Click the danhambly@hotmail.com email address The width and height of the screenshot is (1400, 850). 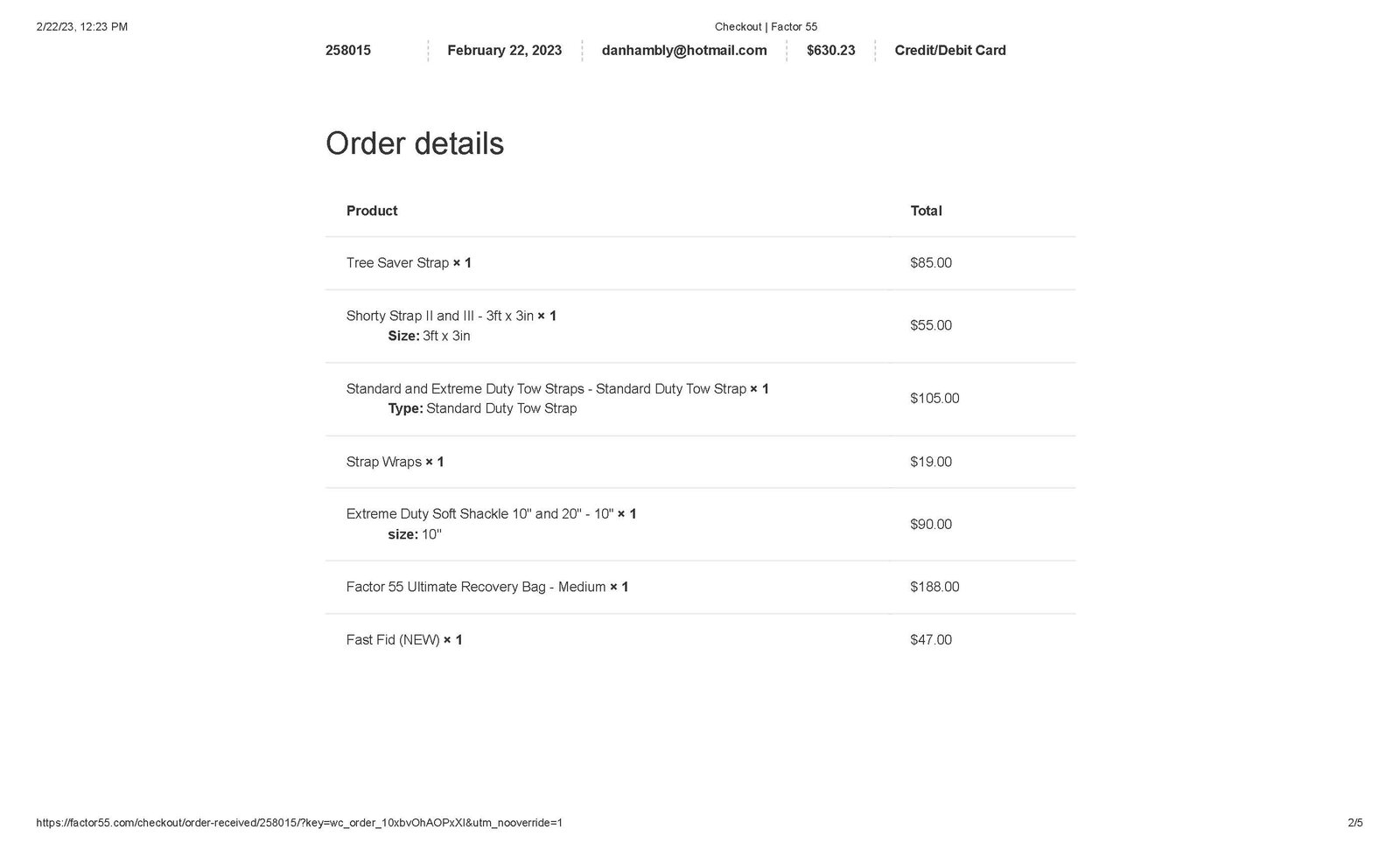point(683,51)
